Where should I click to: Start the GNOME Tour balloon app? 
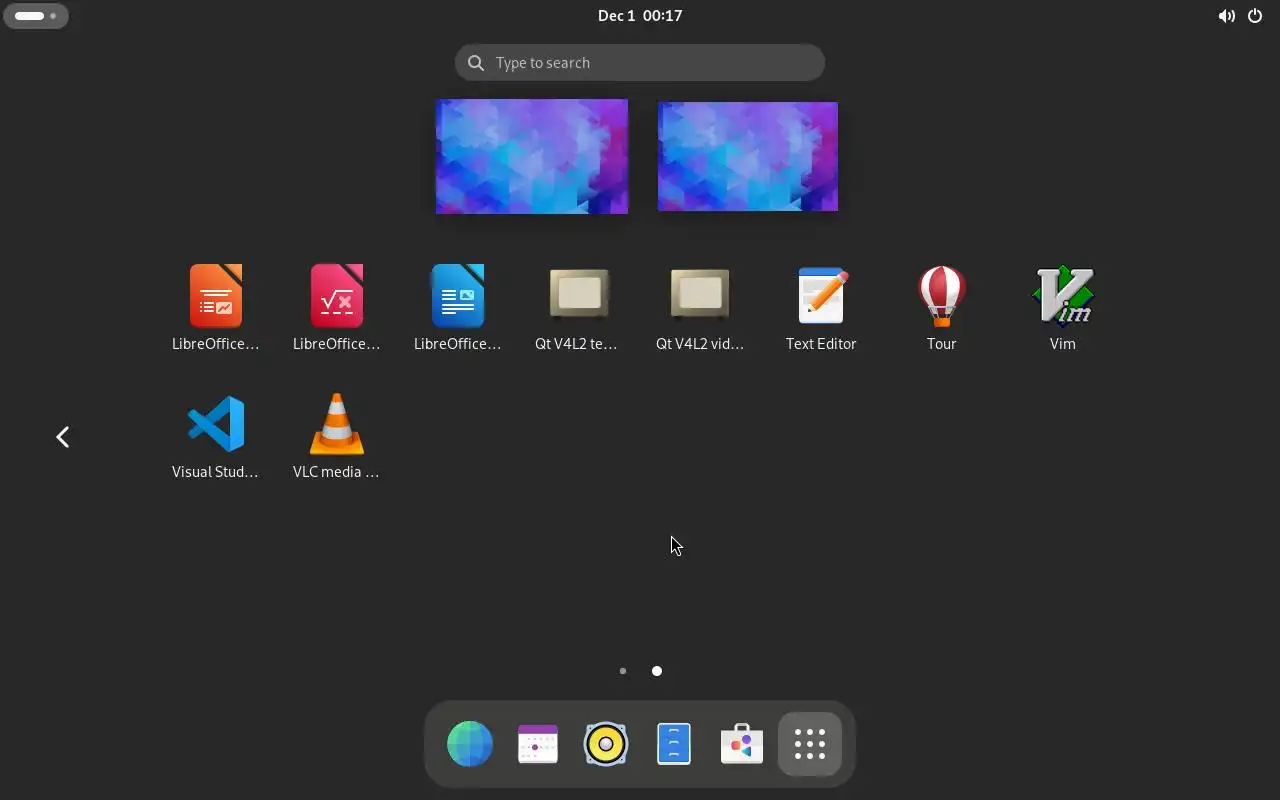(942, 296)
